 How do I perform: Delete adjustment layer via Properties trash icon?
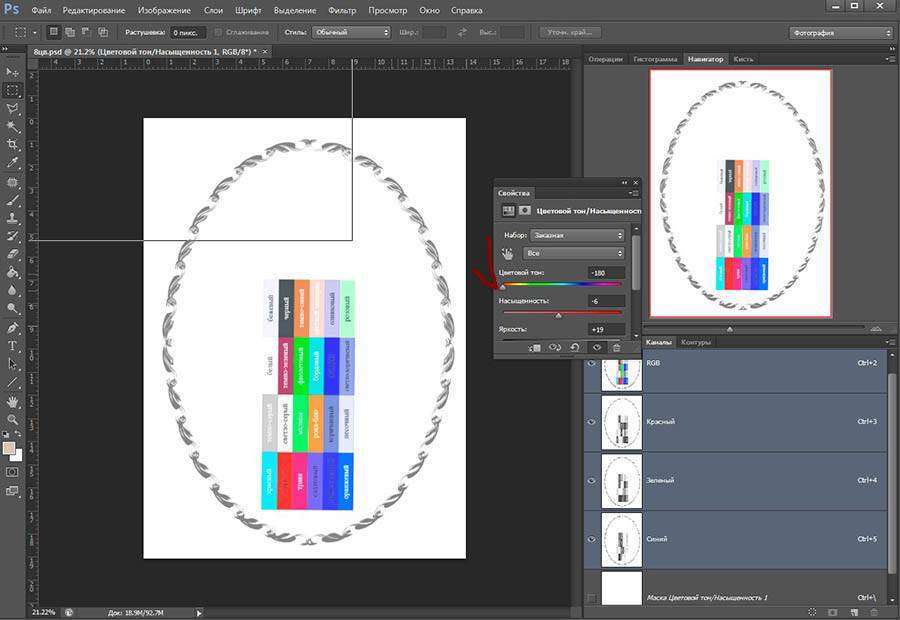pyautogui.click(x=617, y=347)
